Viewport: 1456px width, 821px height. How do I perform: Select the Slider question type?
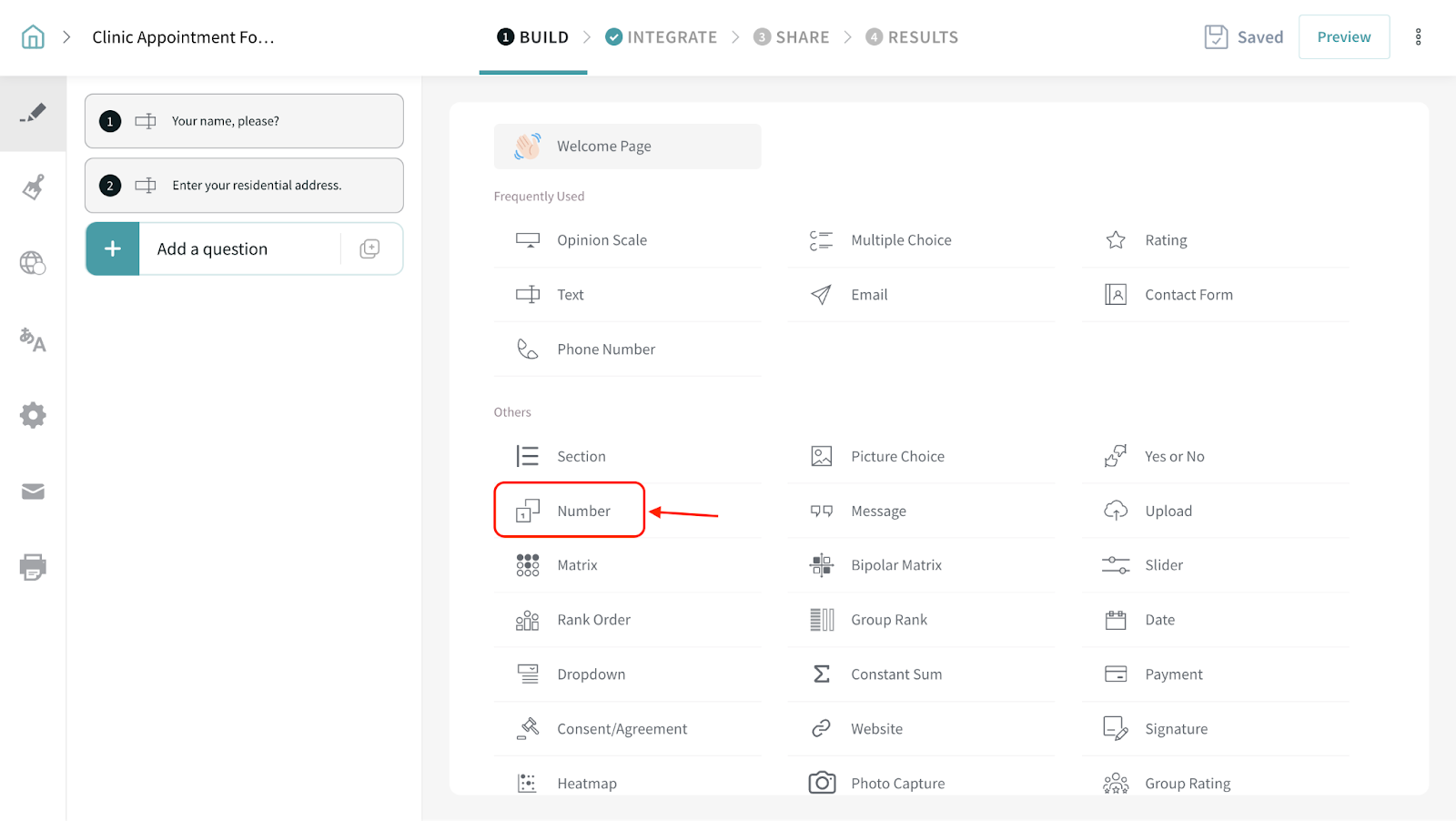(1164, 565)
